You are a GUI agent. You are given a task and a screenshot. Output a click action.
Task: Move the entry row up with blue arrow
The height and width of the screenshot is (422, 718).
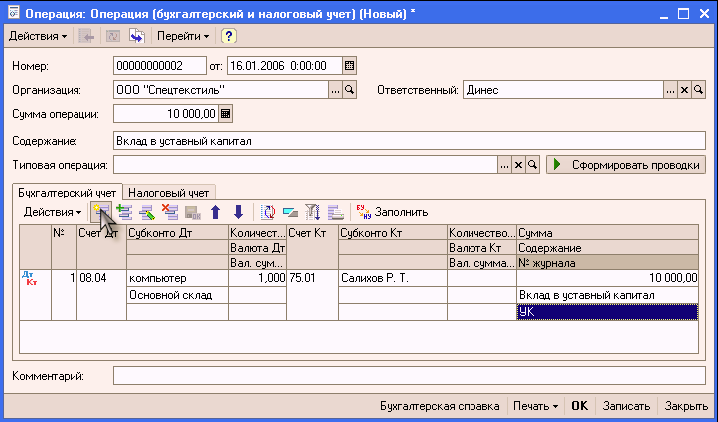[x=215, y=212]
